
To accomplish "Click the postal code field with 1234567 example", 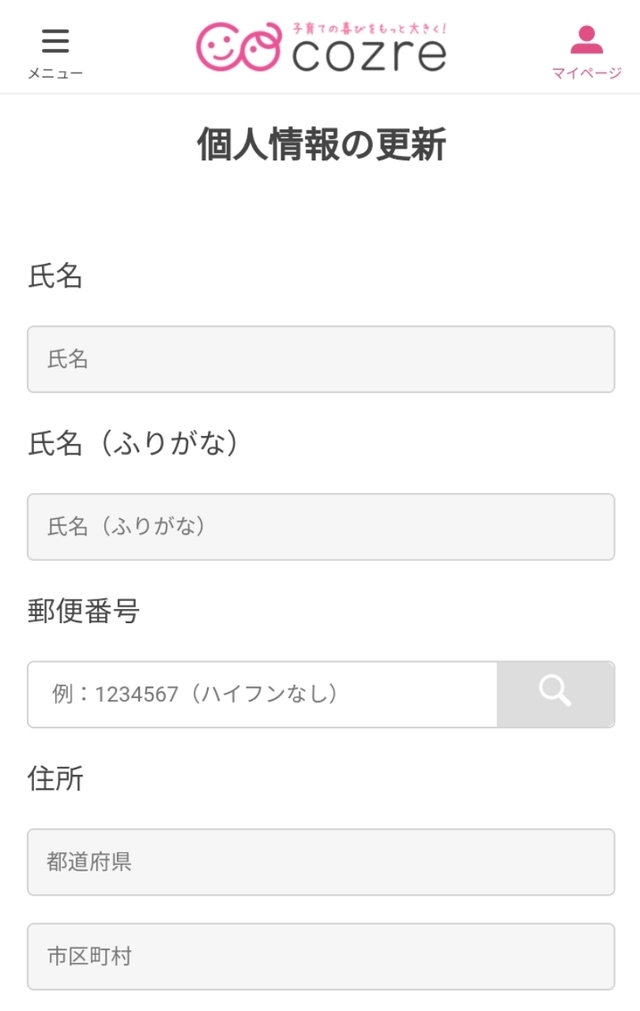I will click(262, 693).
